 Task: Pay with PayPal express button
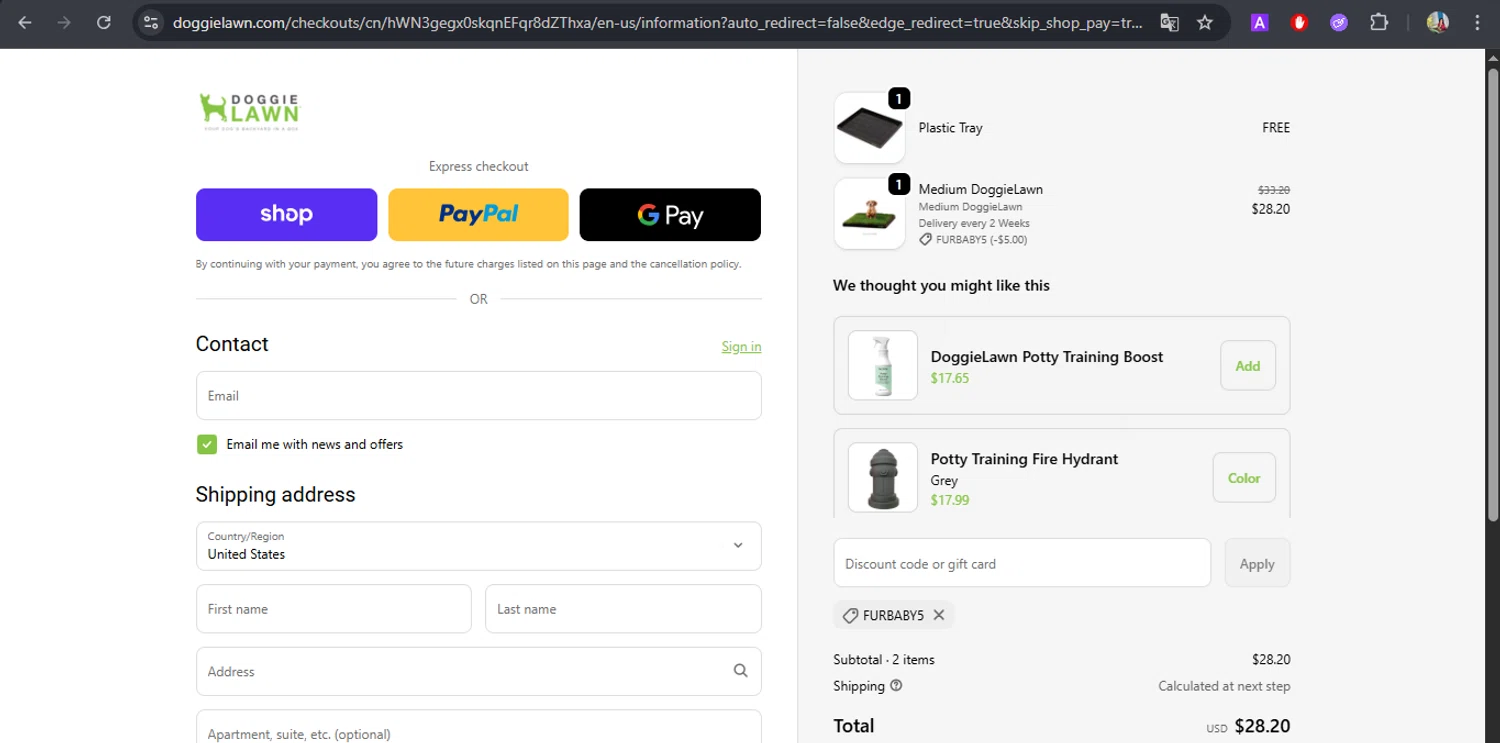point(478,214)
